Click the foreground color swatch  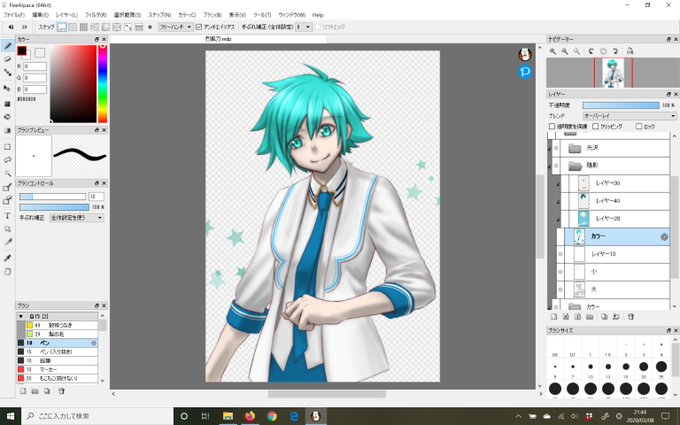pos(22,51)
